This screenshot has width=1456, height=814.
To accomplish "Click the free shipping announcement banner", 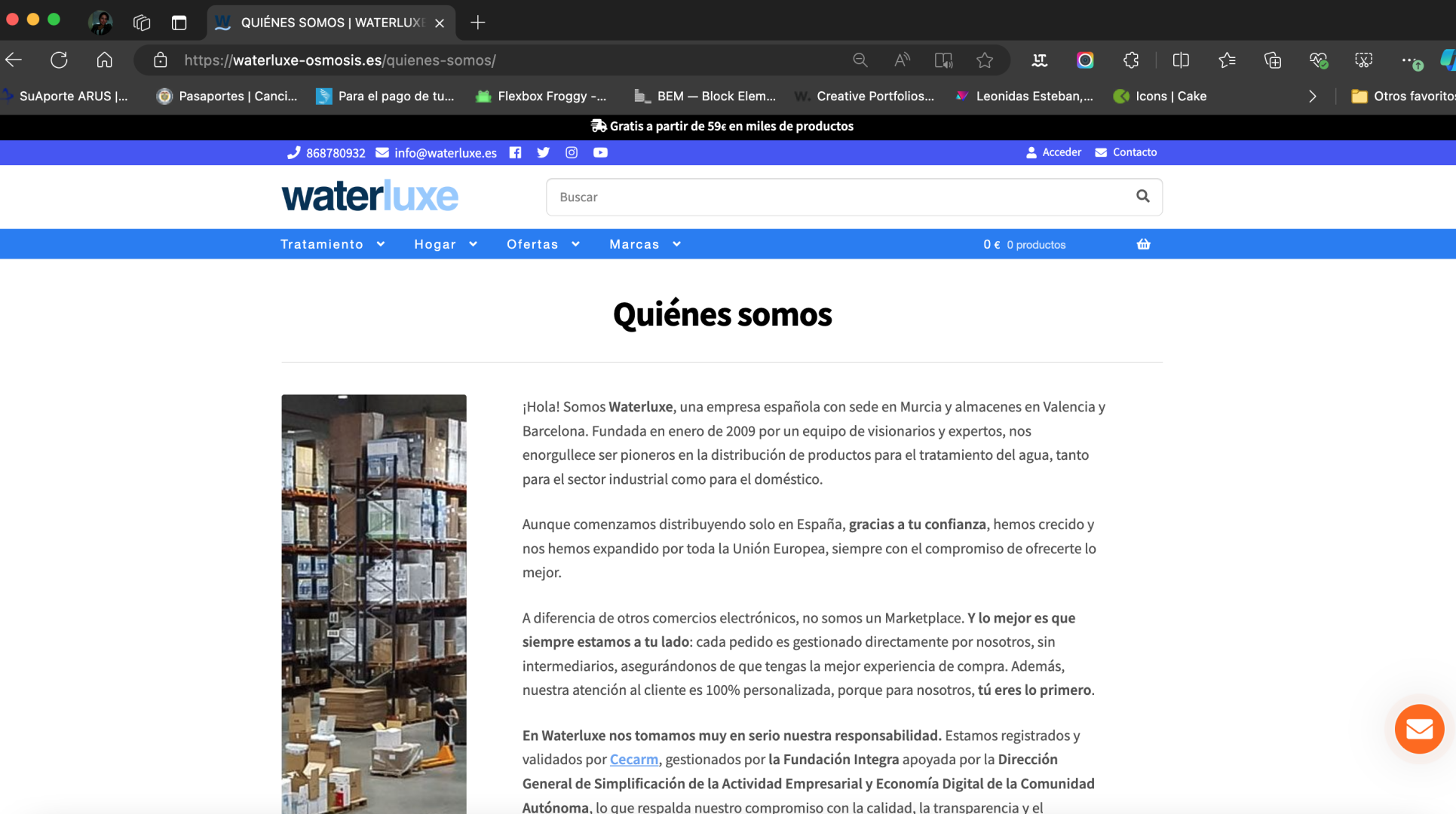I will pyautogui.click(x=722, y=126).
